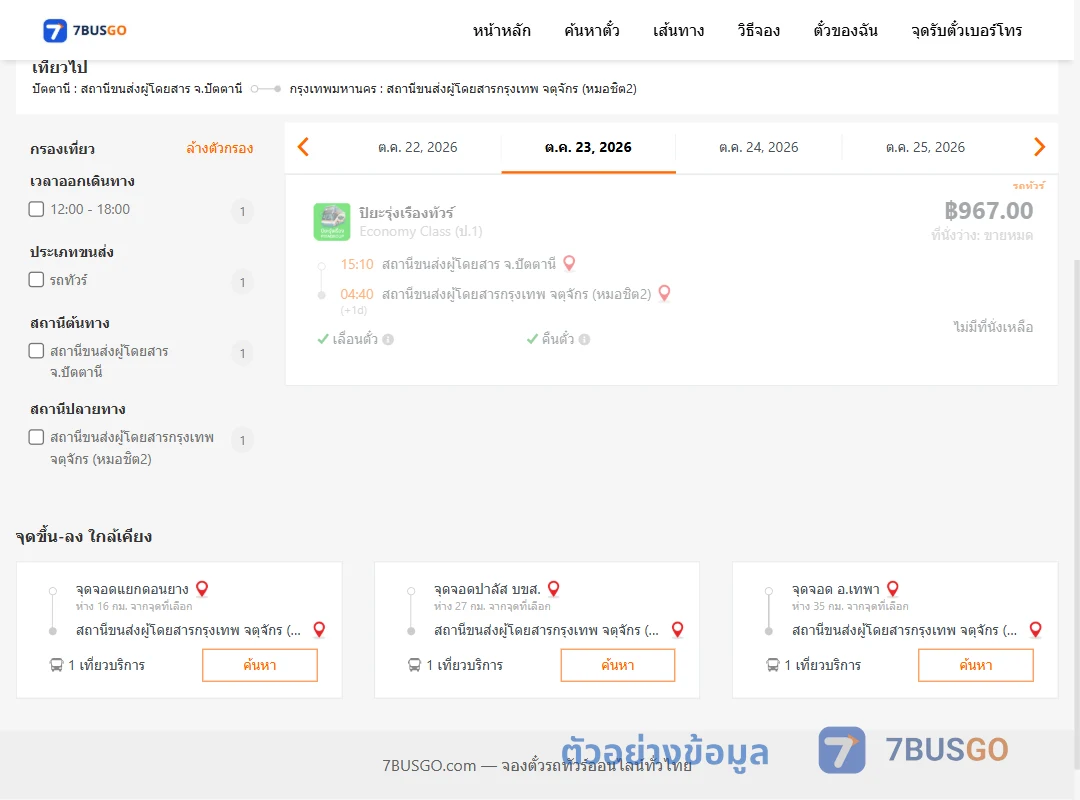Click bus icon in จุดจอดปาลัส บขส. card

pos(414,665)
